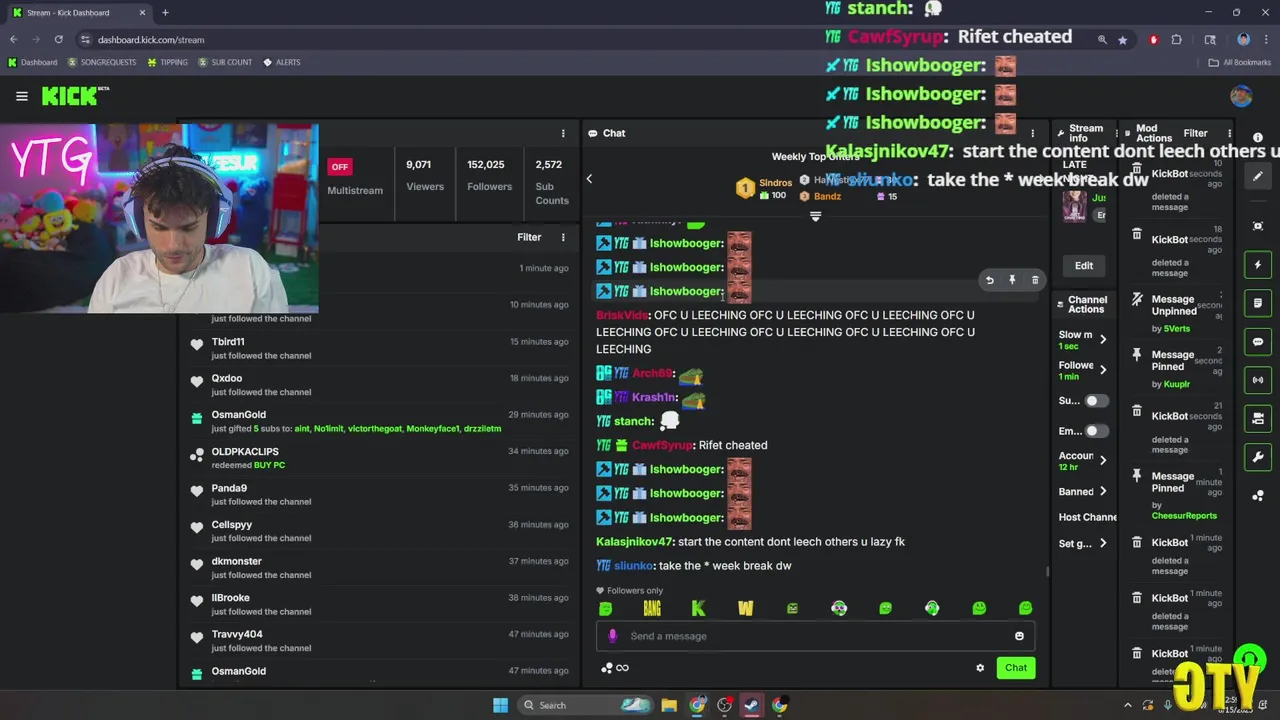
Task: Open File Explorer from the taskbar
Action: [x=669, y=705]
